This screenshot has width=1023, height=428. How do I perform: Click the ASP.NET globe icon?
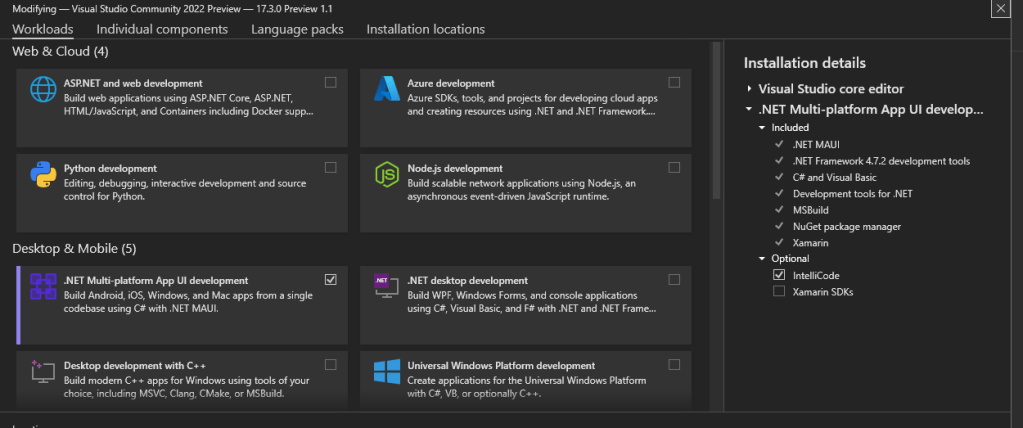pyautogui.click(x=43, y=91)
